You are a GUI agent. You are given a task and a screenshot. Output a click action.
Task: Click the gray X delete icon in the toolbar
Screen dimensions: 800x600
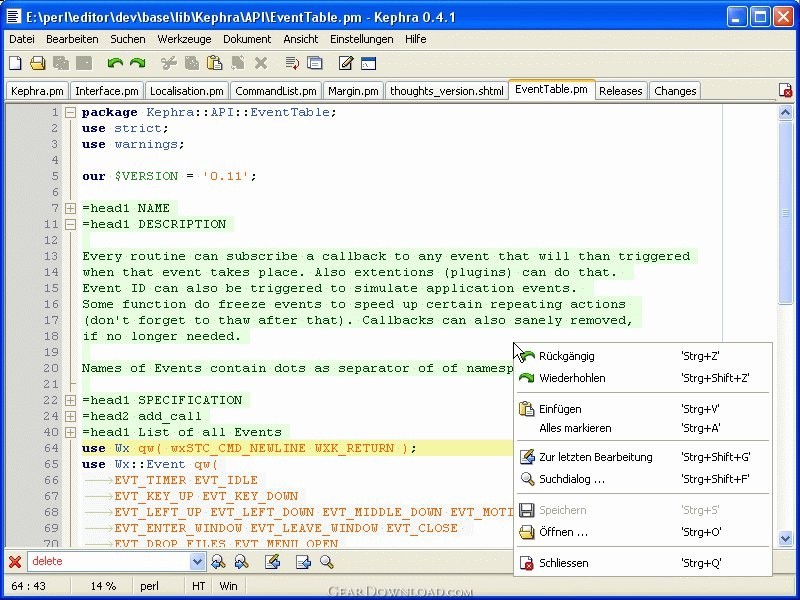pyautogui.click(x=261, y=63)
